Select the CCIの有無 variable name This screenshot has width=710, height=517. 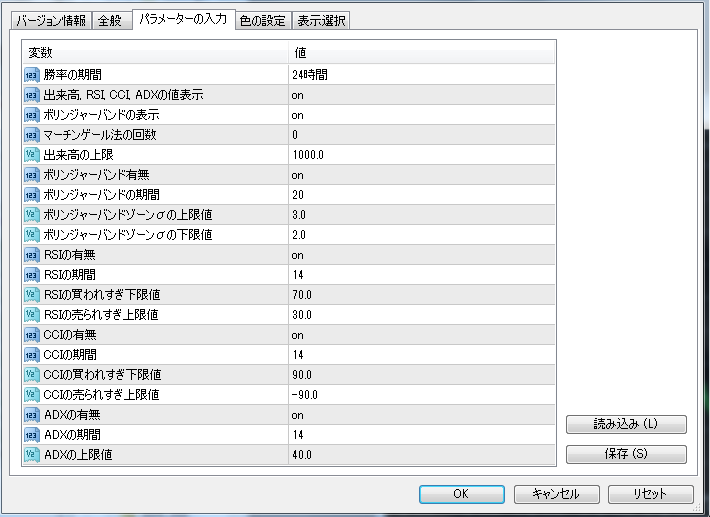tap(70, 335)
